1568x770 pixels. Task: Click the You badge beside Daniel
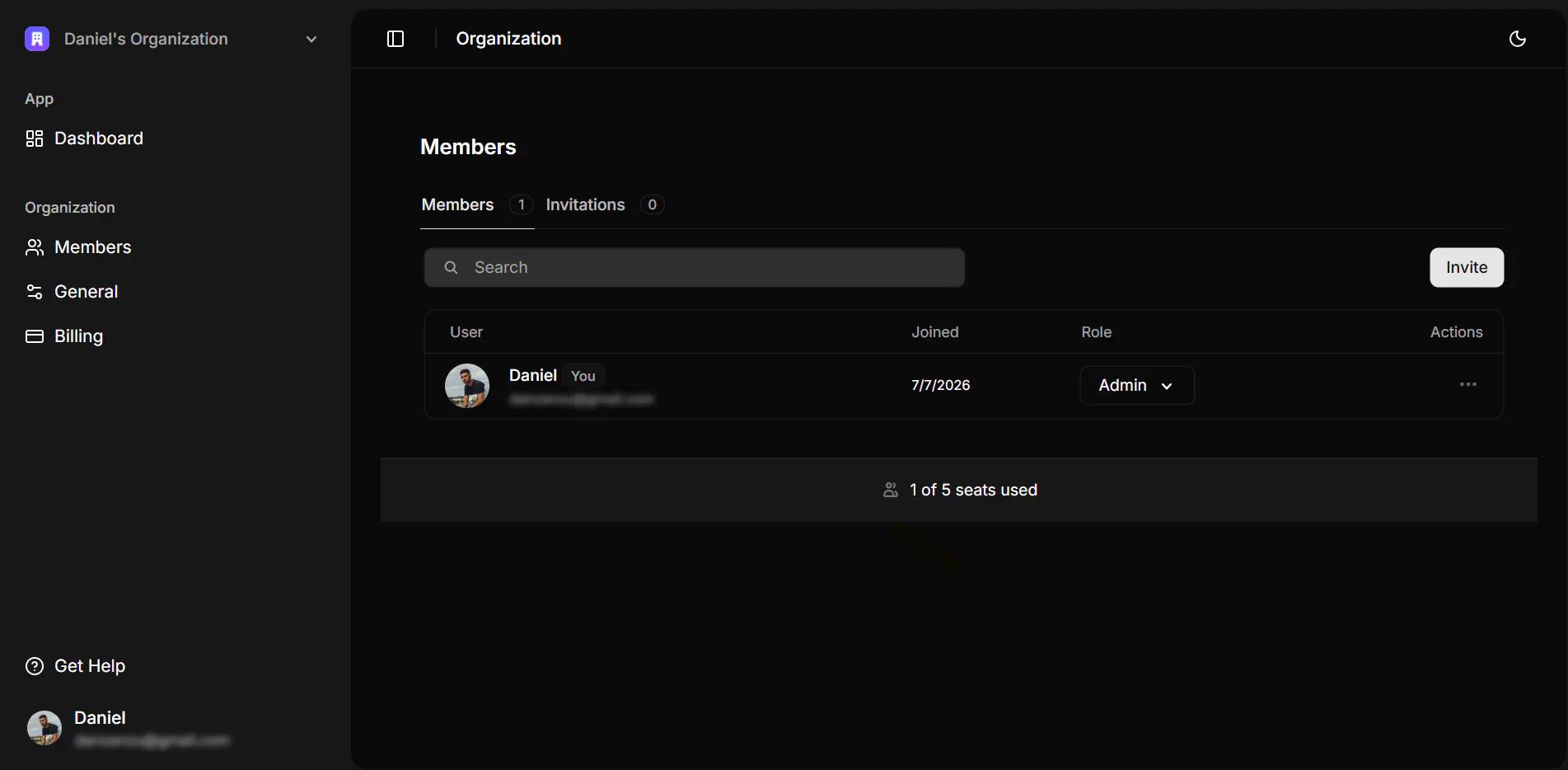point(583,376)
